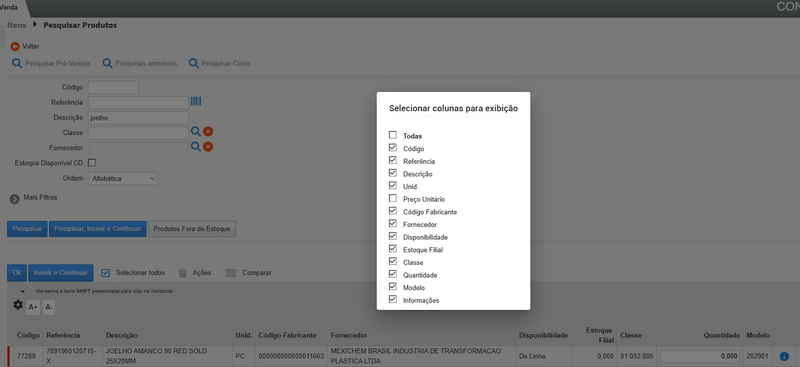Viewport: 800px width, 367px height.
Task: Uncheck the Disponibilidade column checkbox
Action: [392, 236]
